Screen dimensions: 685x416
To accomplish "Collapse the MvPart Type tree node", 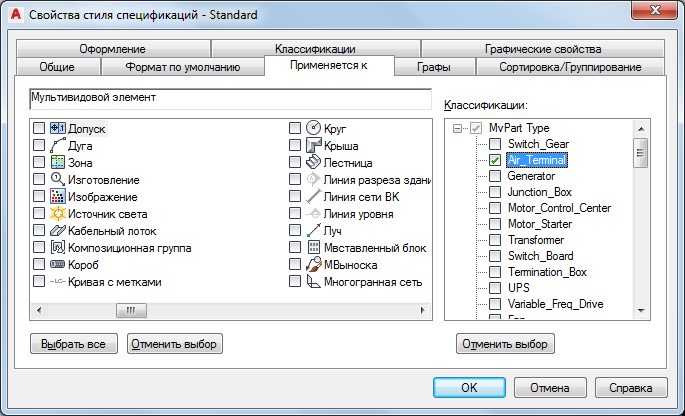I will (x=457, y=128).
